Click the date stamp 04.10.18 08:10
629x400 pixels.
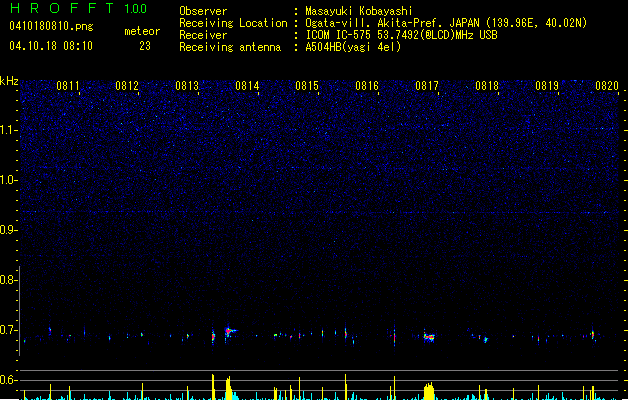51,46
